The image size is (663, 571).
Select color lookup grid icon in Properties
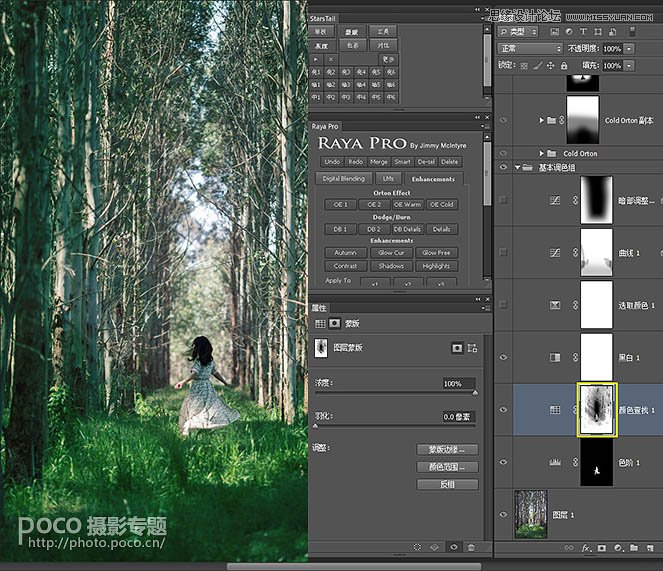point(320,324)
